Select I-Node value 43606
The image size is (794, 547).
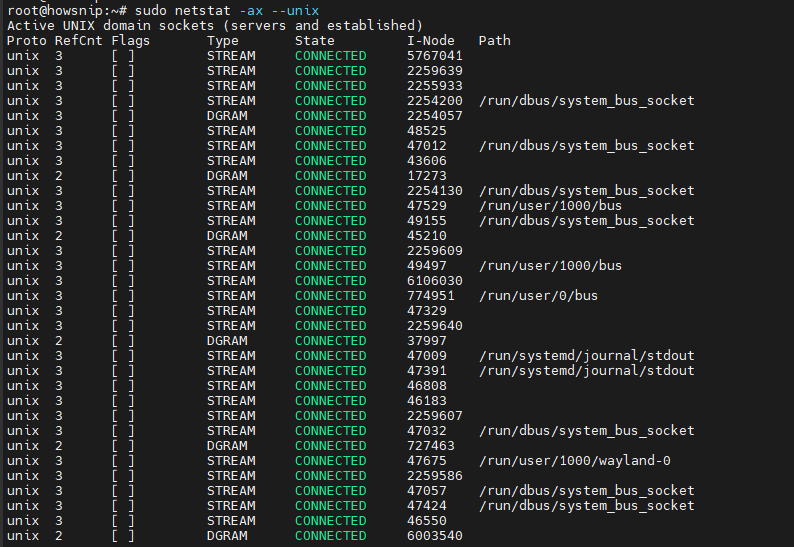point(426,161)
